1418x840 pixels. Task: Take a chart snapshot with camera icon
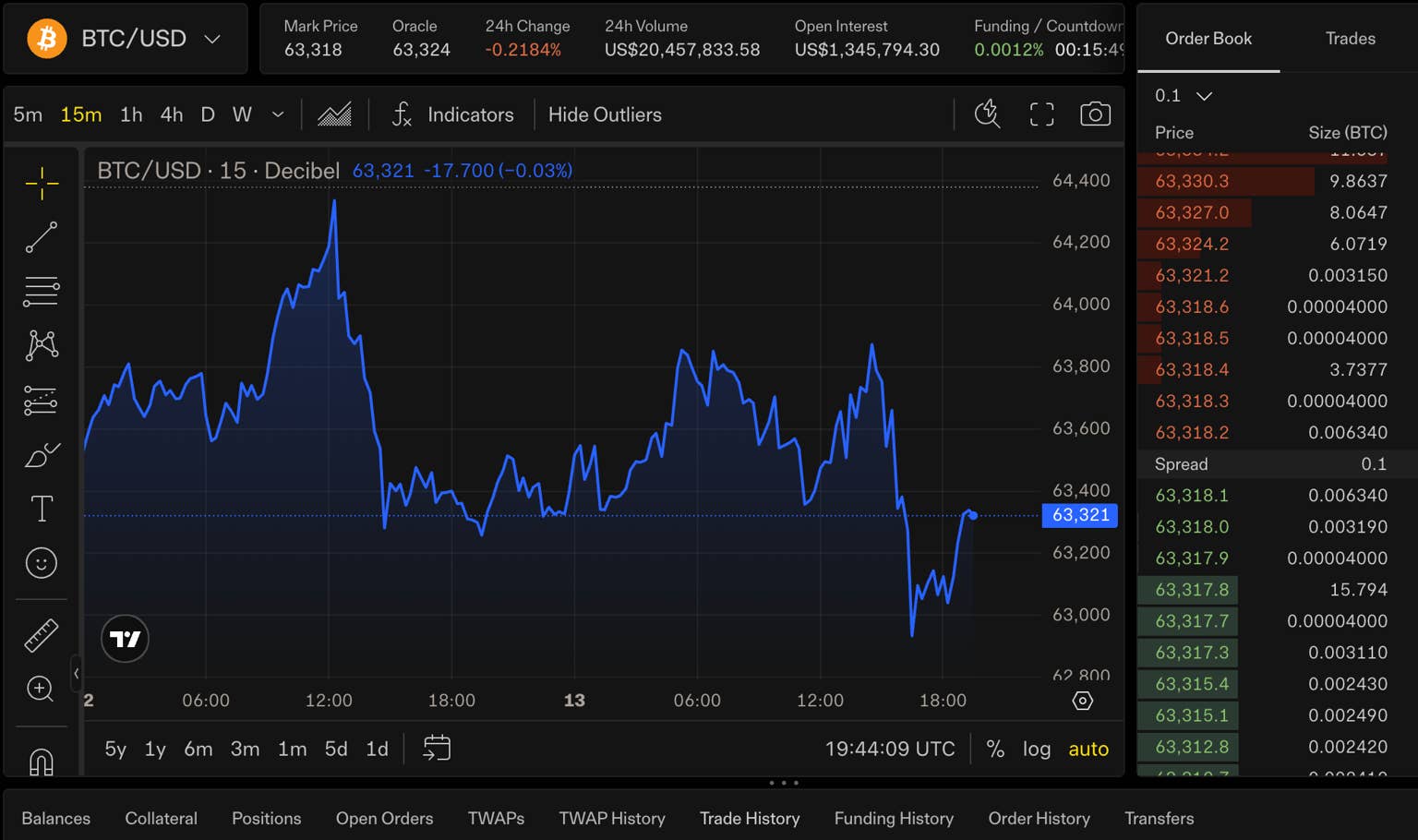click(x=1095, y=114)
